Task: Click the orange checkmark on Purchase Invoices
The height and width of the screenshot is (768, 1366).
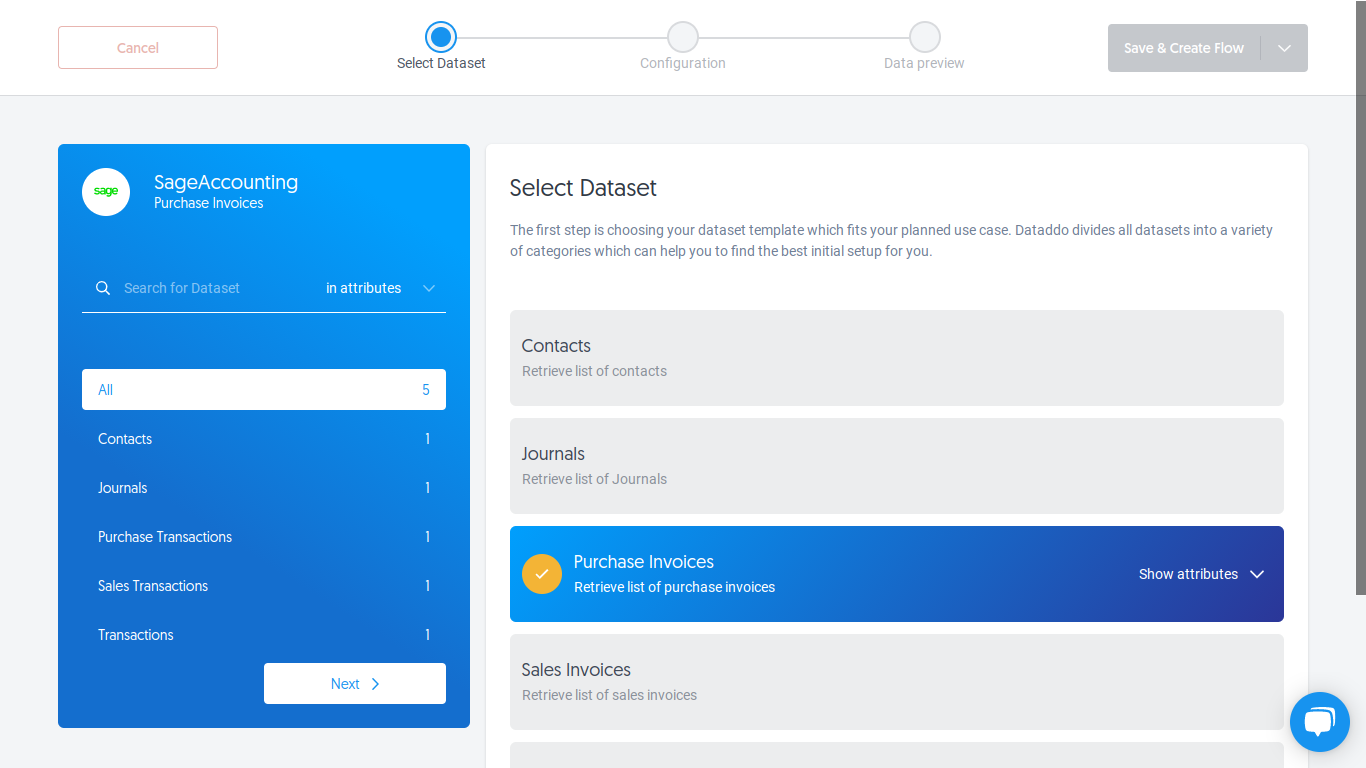Action: pyautogui.click(x=542, y=574)
